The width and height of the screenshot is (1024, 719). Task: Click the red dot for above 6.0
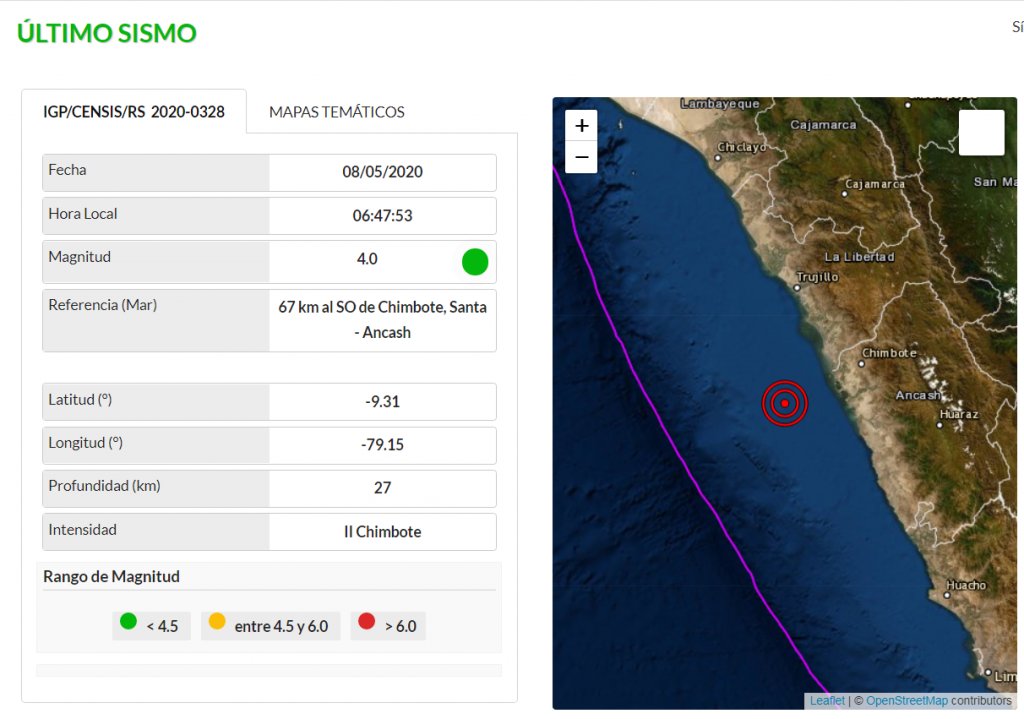tap(367, 622)
